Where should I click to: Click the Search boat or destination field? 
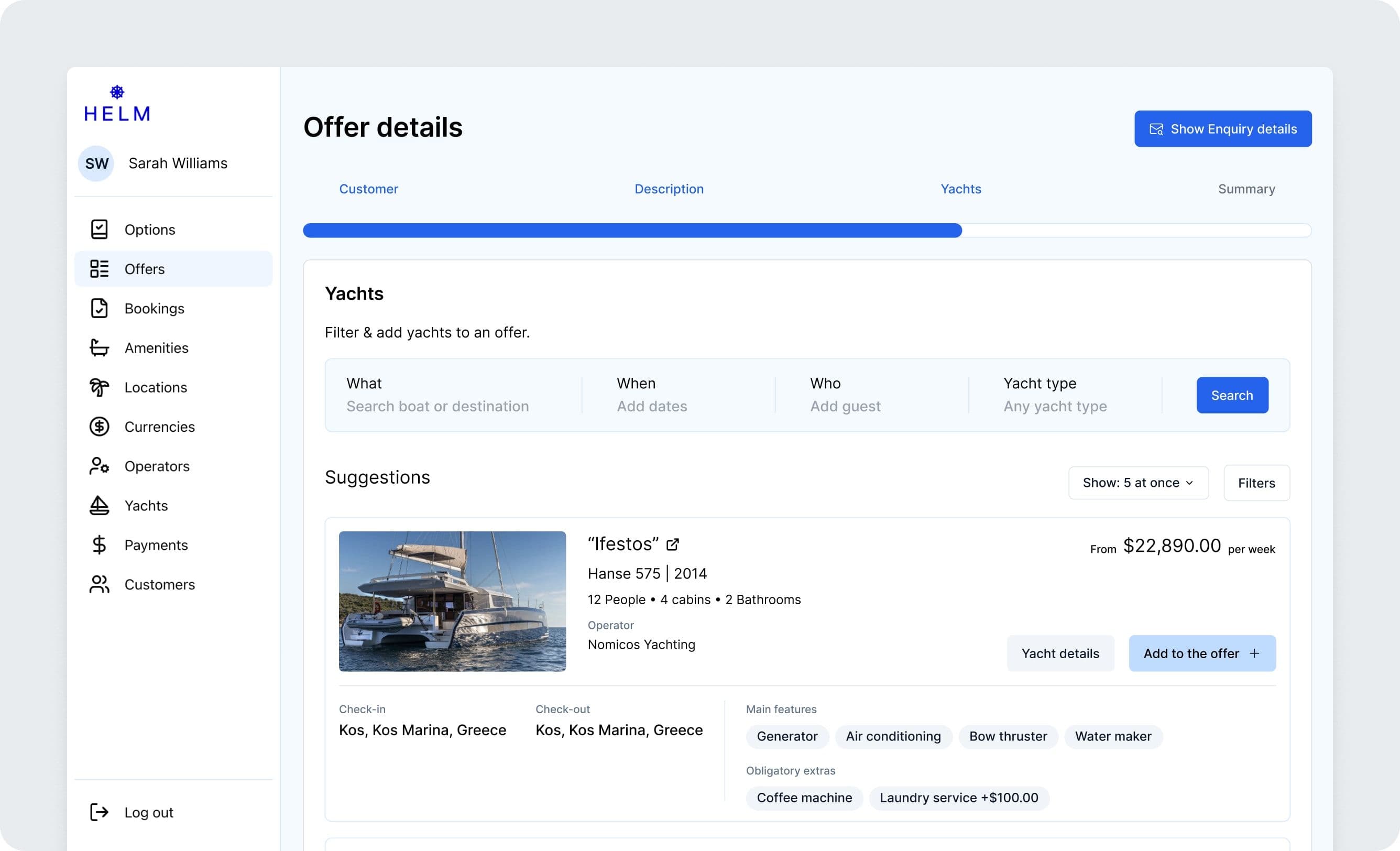coord(437,406)
